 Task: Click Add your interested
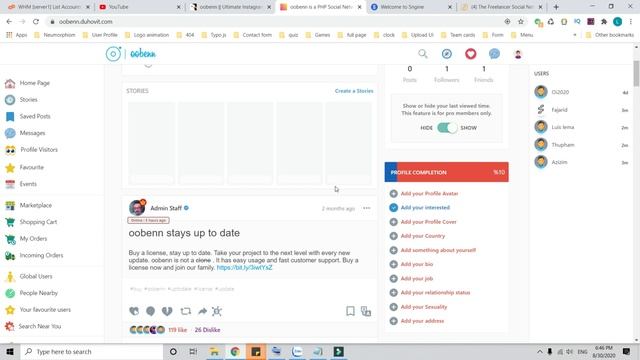(x=425, y=208)
